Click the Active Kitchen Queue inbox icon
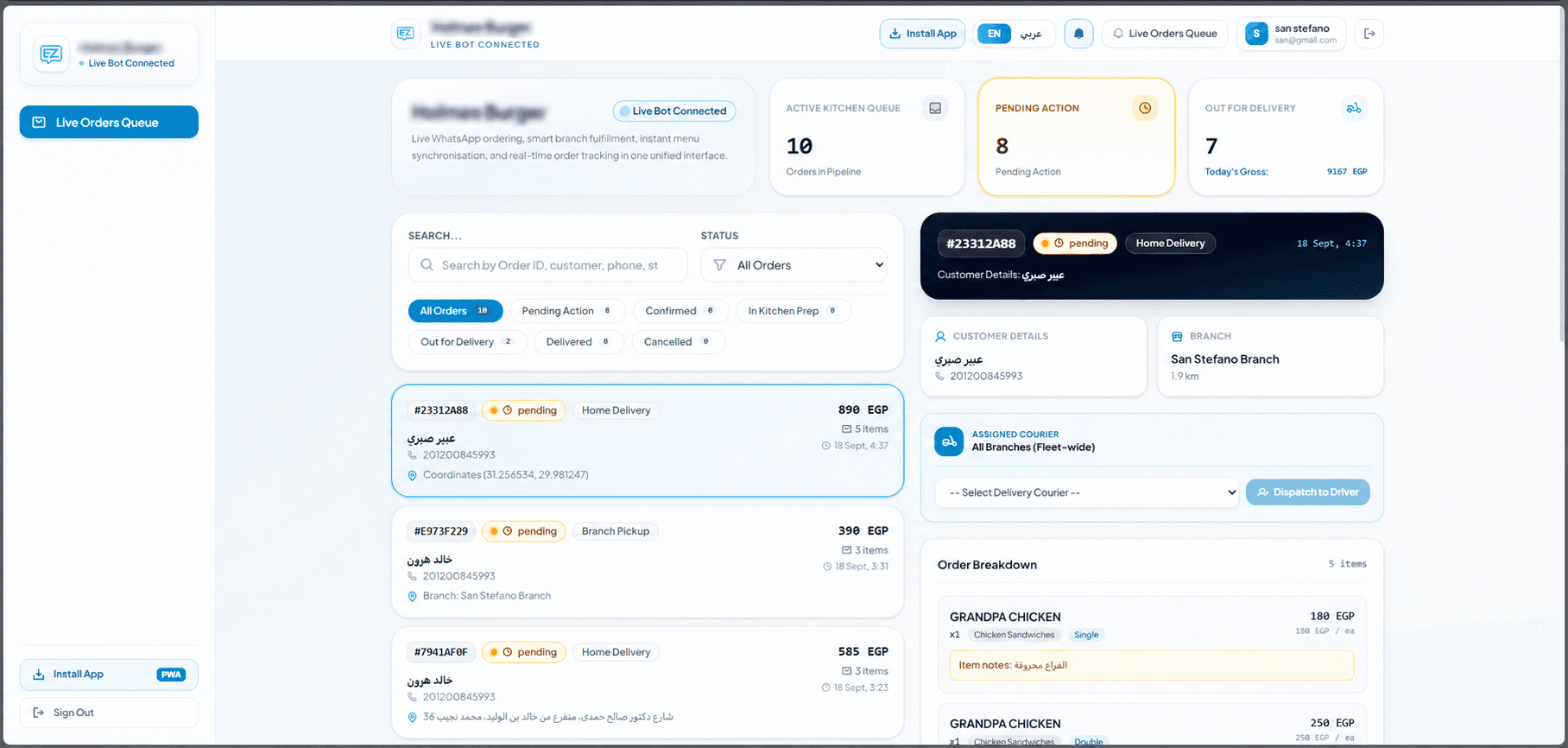 (935, 108)
